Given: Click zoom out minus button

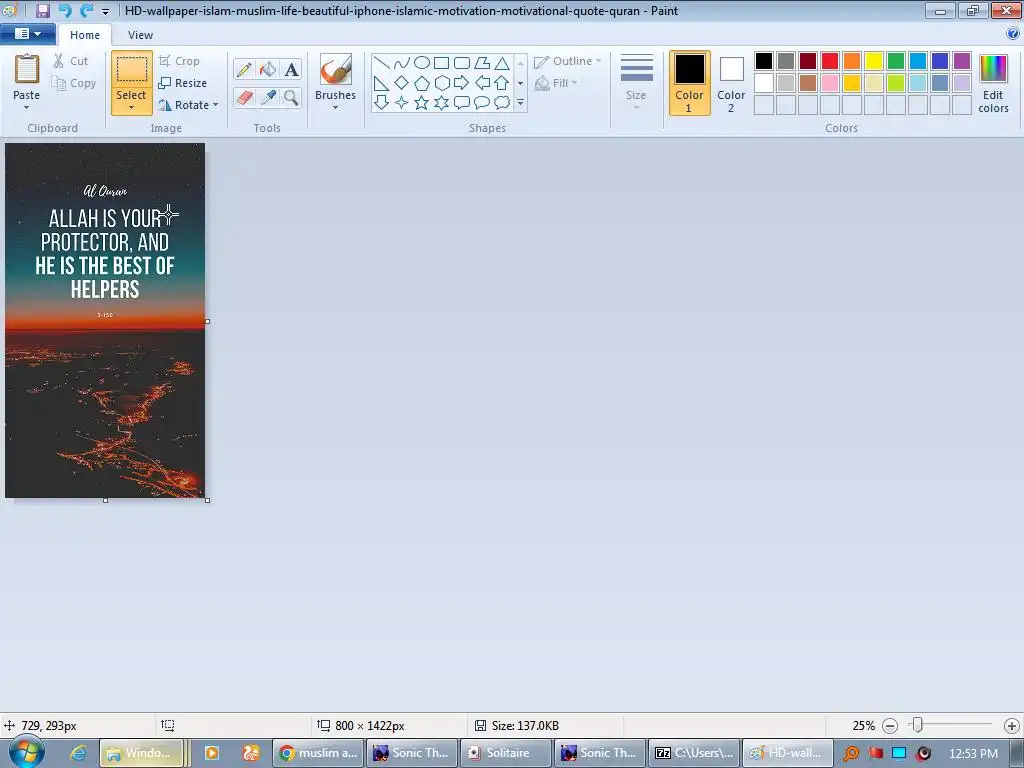Looking at the screenshot, I should click(x=889, y=726).
